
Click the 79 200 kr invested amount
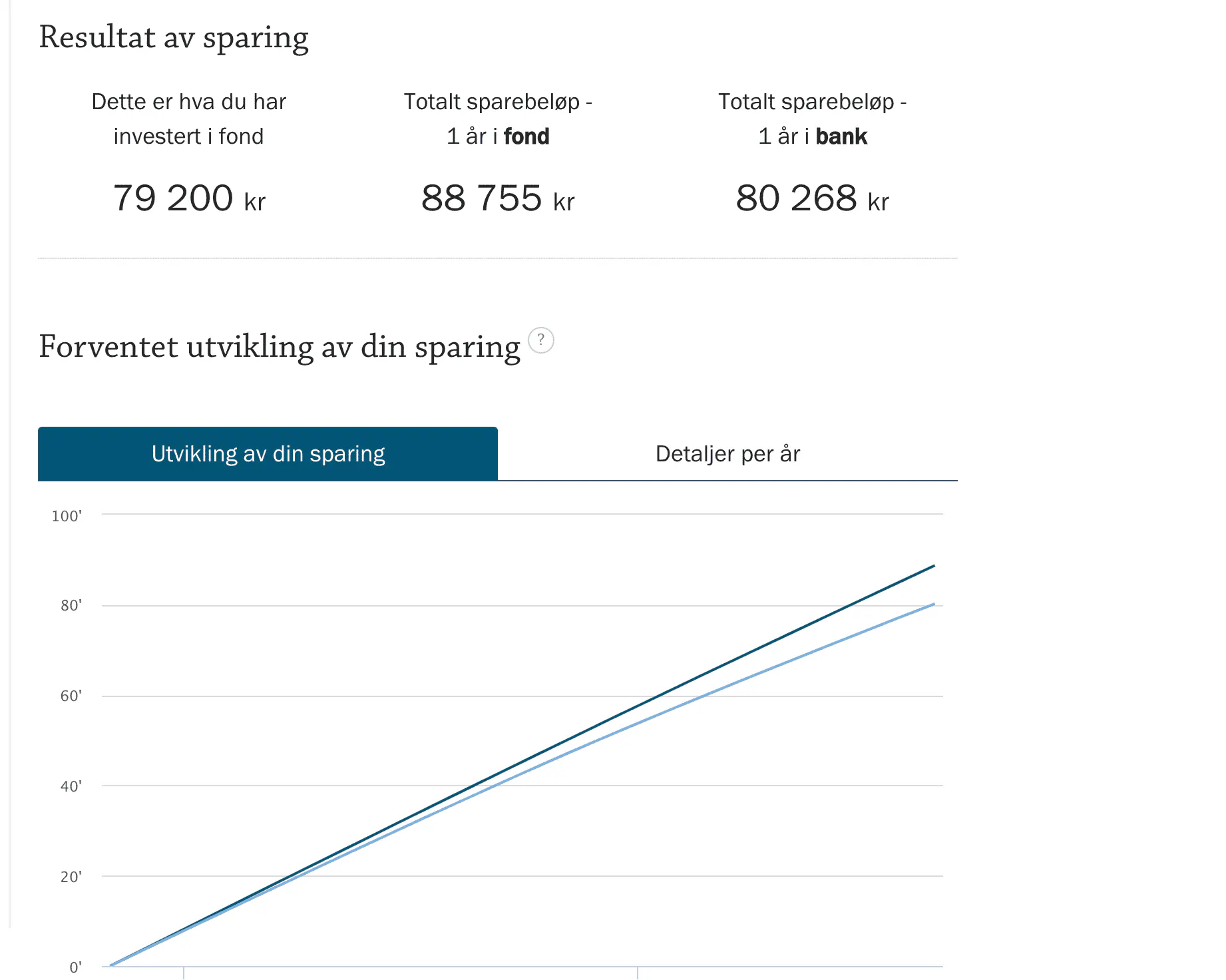pyautogui.click(x=189, y=198)
